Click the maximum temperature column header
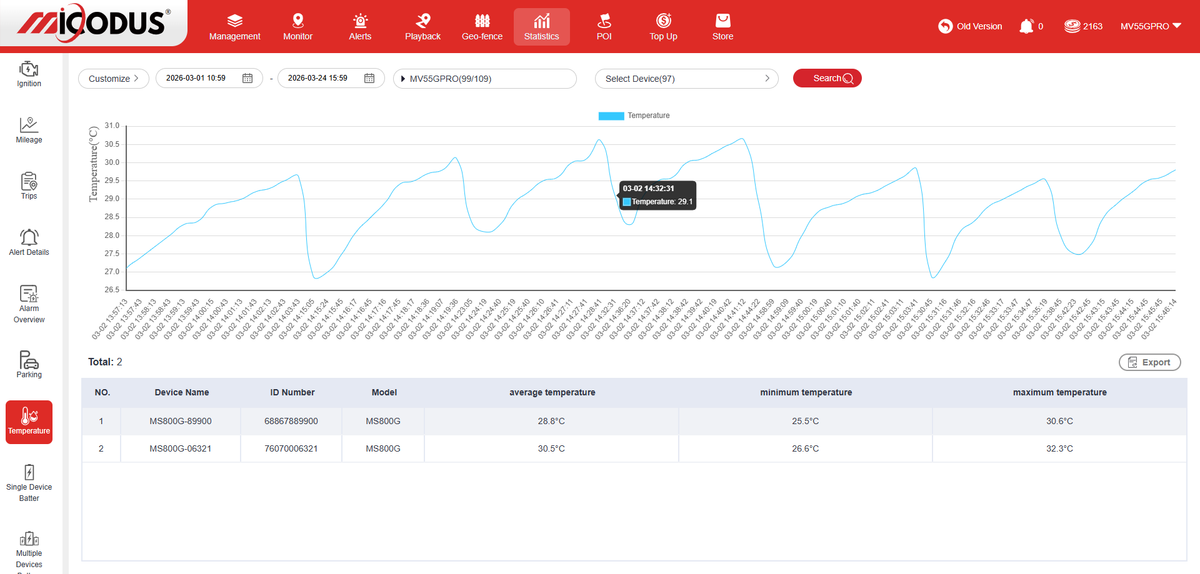This screenshot has width=1200, height=574. click(1059, 392)
